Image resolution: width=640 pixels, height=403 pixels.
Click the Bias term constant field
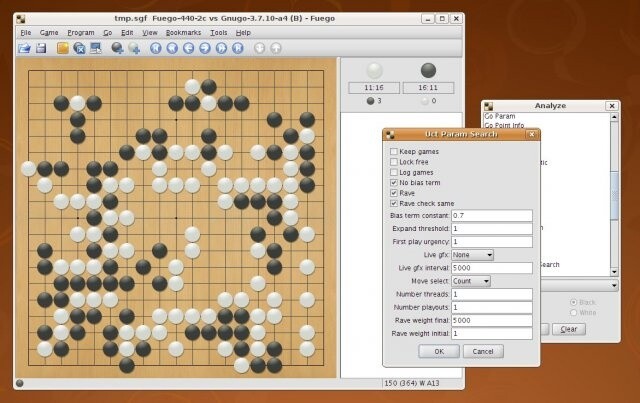[x=491, y=216]
